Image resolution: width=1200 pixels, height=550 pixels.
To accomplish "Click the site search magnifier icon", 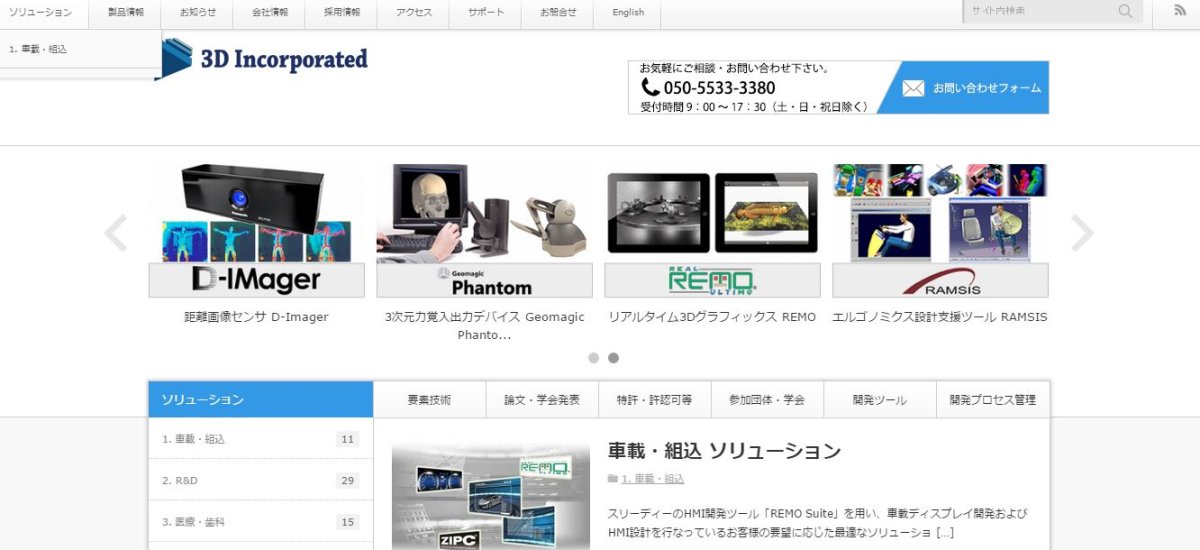I will pyautogui.click(x=1126, y=12).
